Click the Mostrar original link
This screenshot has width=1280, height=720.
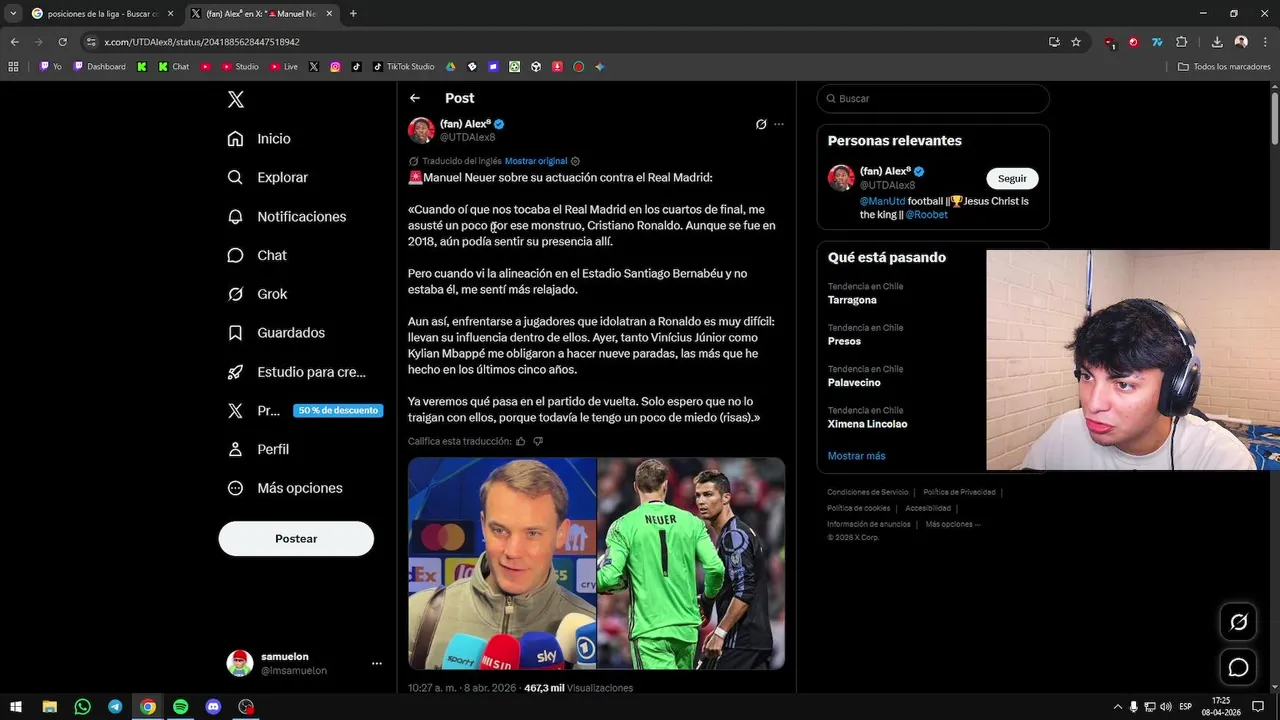point(536,161)
